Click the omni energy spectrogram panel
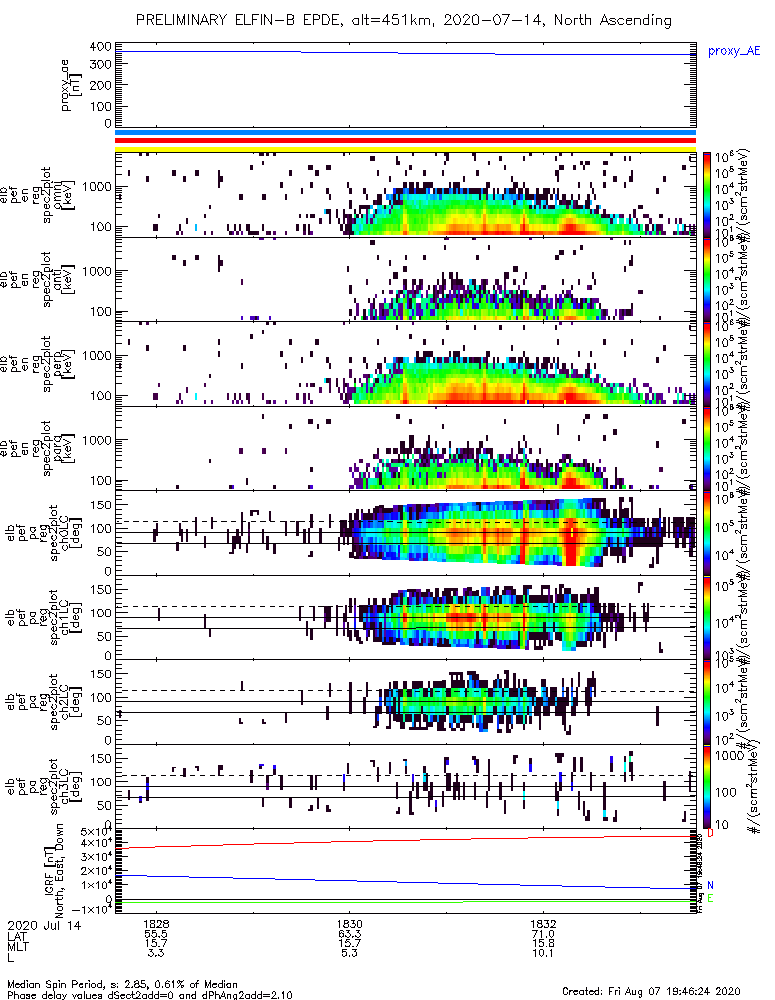775x1000 pixels. click(406, 195)
